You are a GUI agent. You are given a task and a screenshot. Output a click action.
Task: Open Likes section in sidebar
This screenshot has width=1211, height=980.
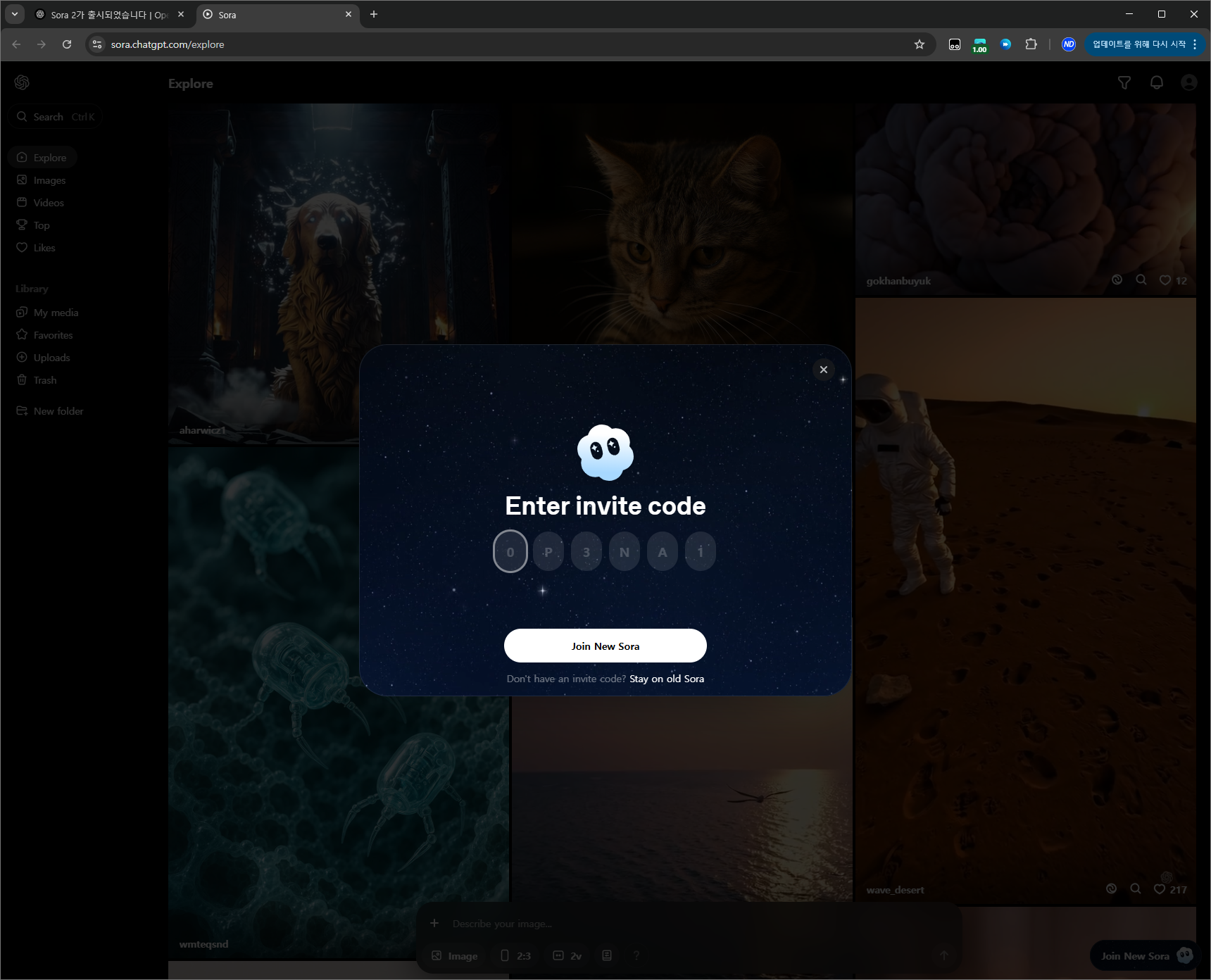click(36, 248)
